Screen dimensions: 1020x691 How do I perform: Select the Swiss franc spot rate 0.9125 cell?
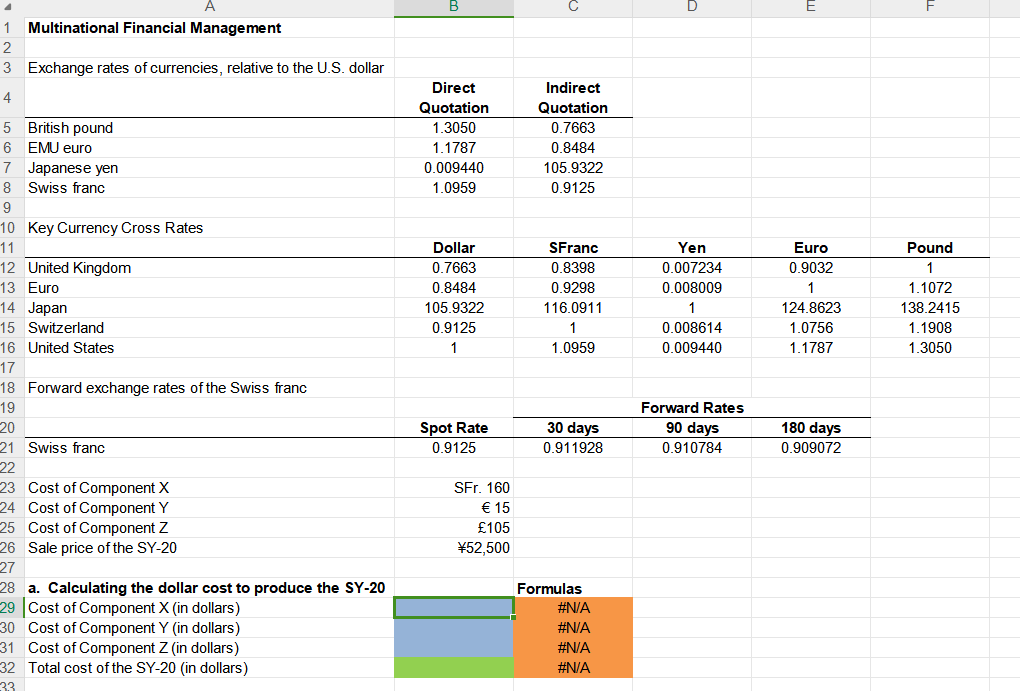(x=453, y=447)
